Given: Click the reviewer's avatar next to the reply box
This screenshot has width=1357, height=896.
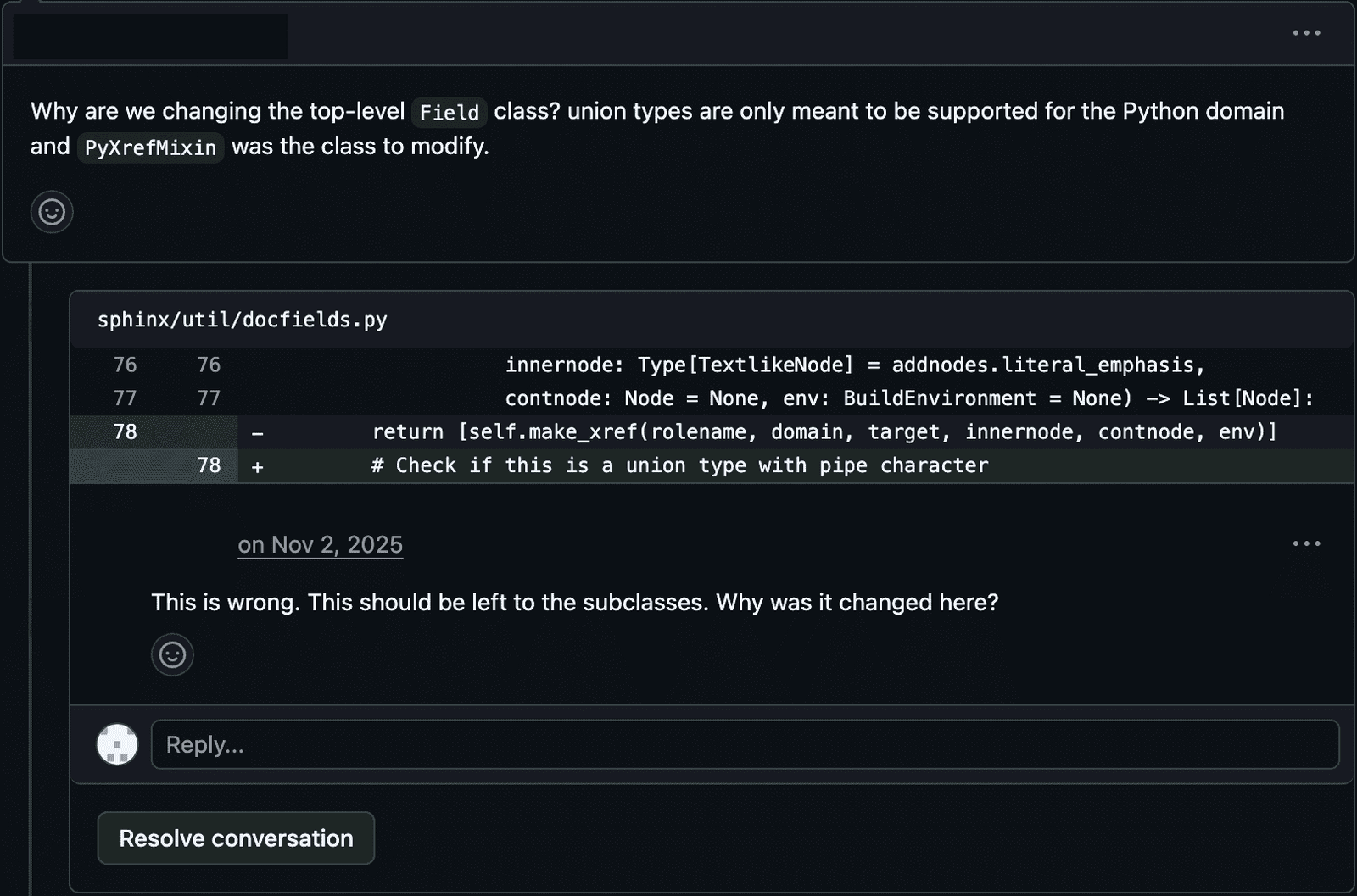Looking at the screenshot, I should [117, 745].
